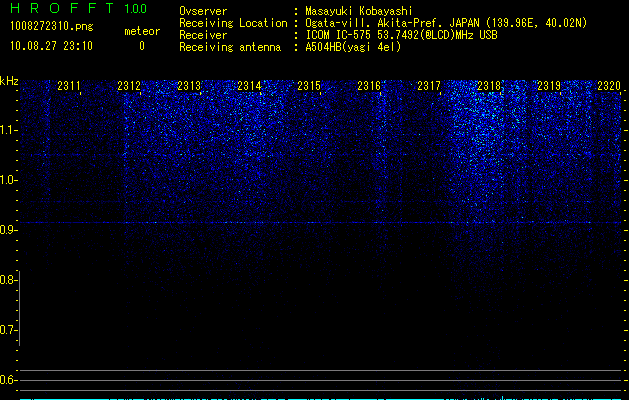This screenshot has height=400, width=629.
Task: Select the name Masayuki Kobayashi
Action: [x=358, y=11]
